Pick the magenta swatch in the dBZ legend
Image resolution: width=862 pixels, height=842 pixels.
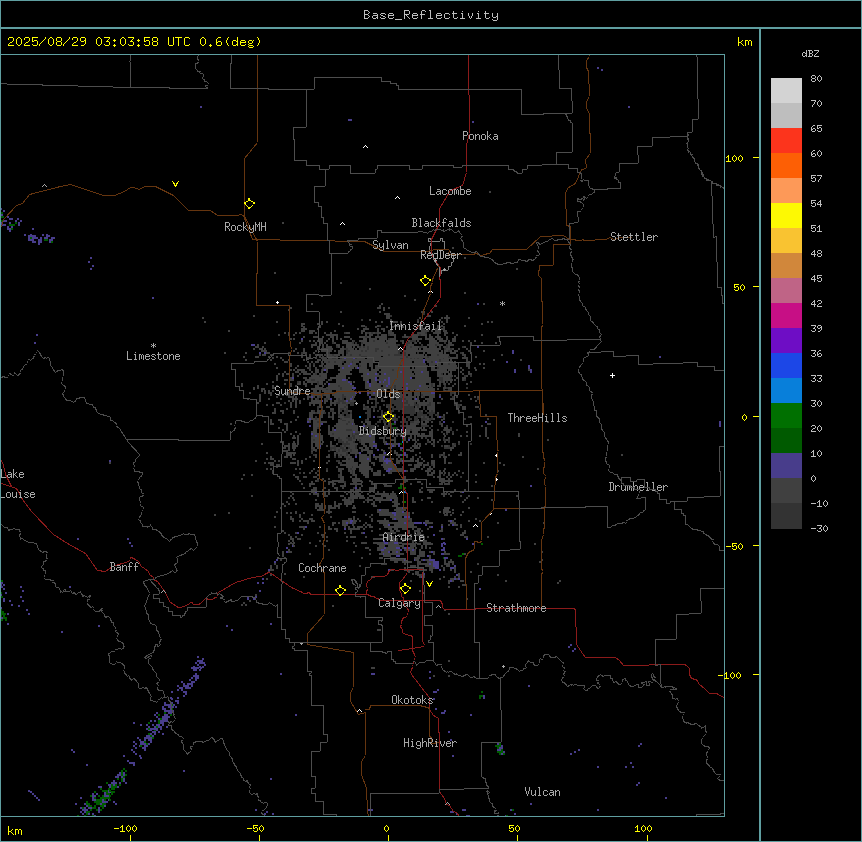[x=786, y=315]
